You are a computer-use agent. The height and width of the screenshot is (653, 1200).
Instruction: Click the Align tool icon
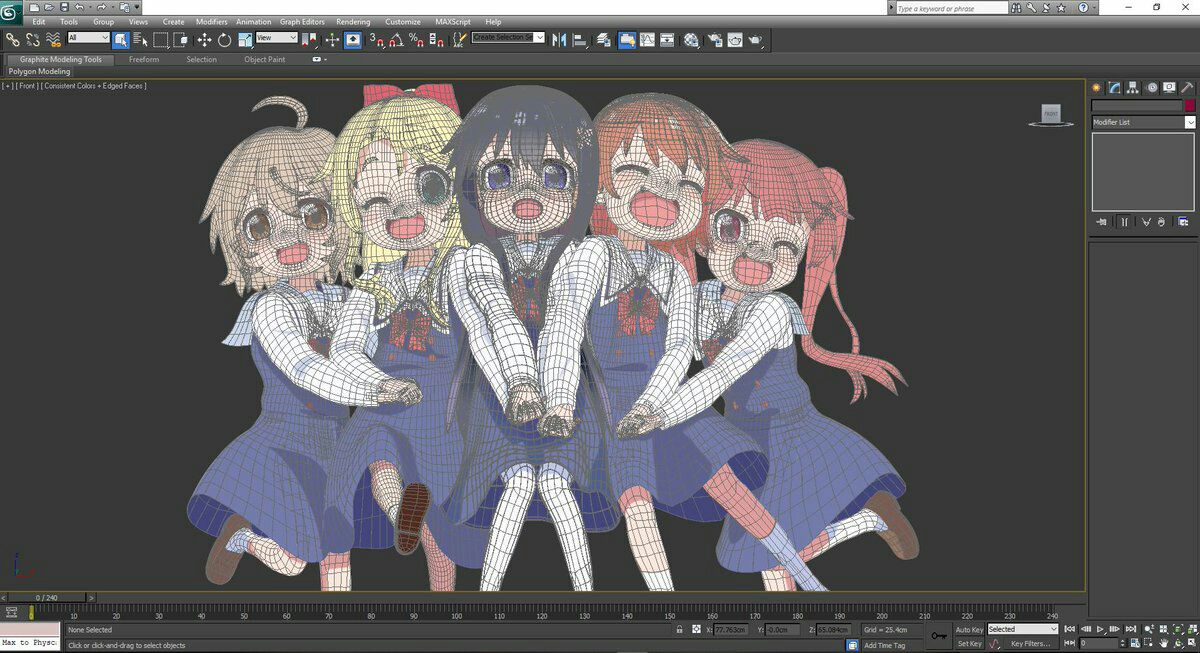[x=579, y=40]
